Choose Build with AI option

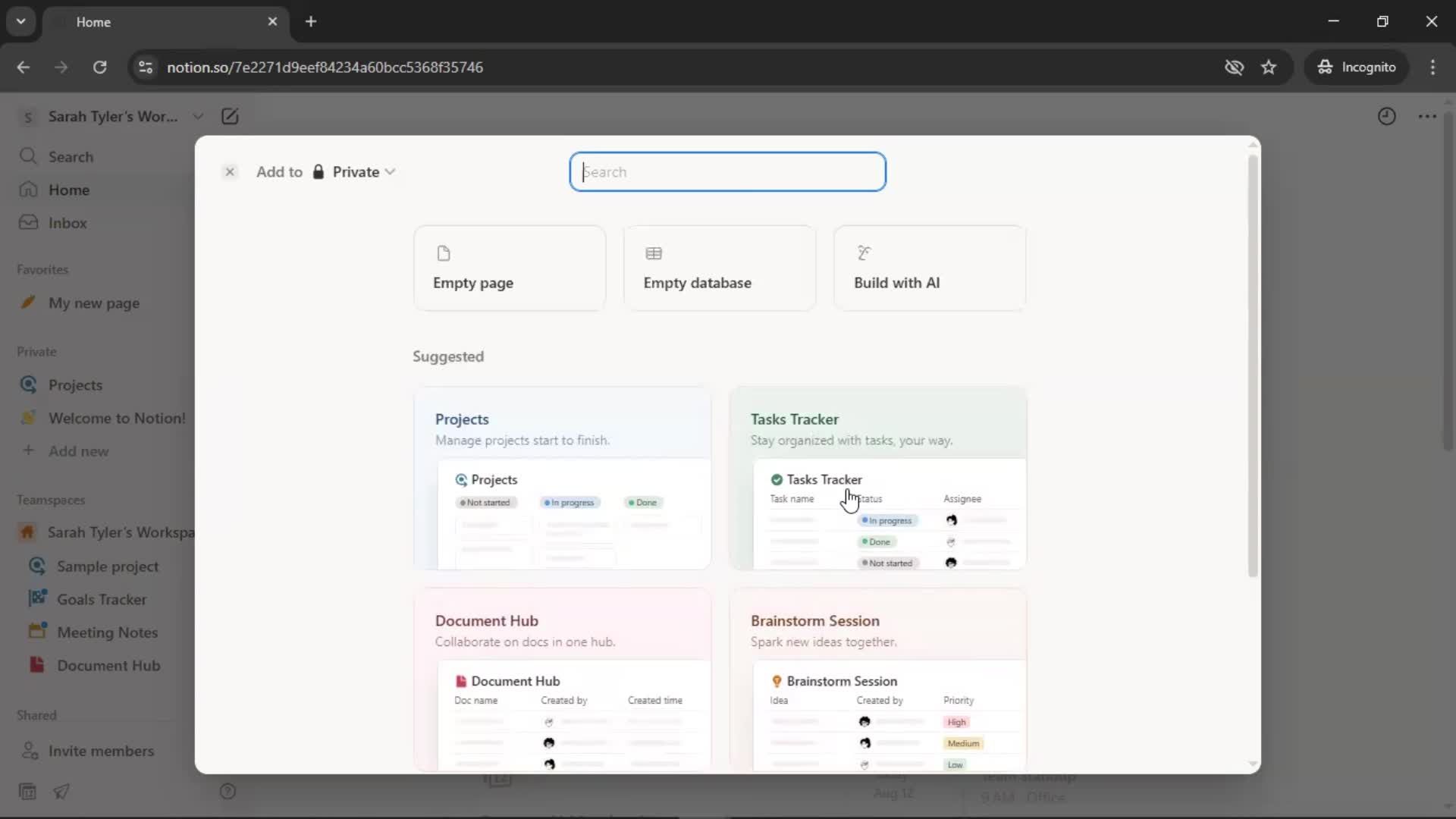(930, 268)
